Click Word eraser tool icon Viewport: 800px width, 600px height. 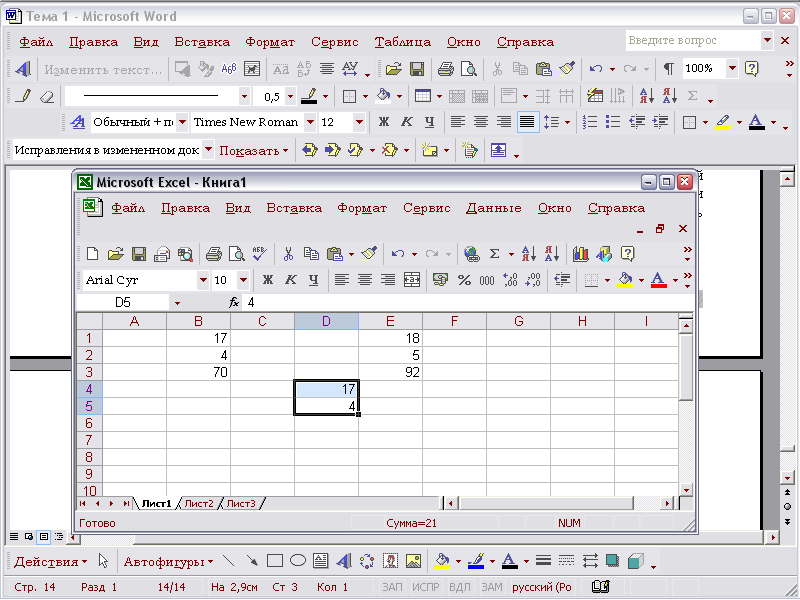point(47,95)
